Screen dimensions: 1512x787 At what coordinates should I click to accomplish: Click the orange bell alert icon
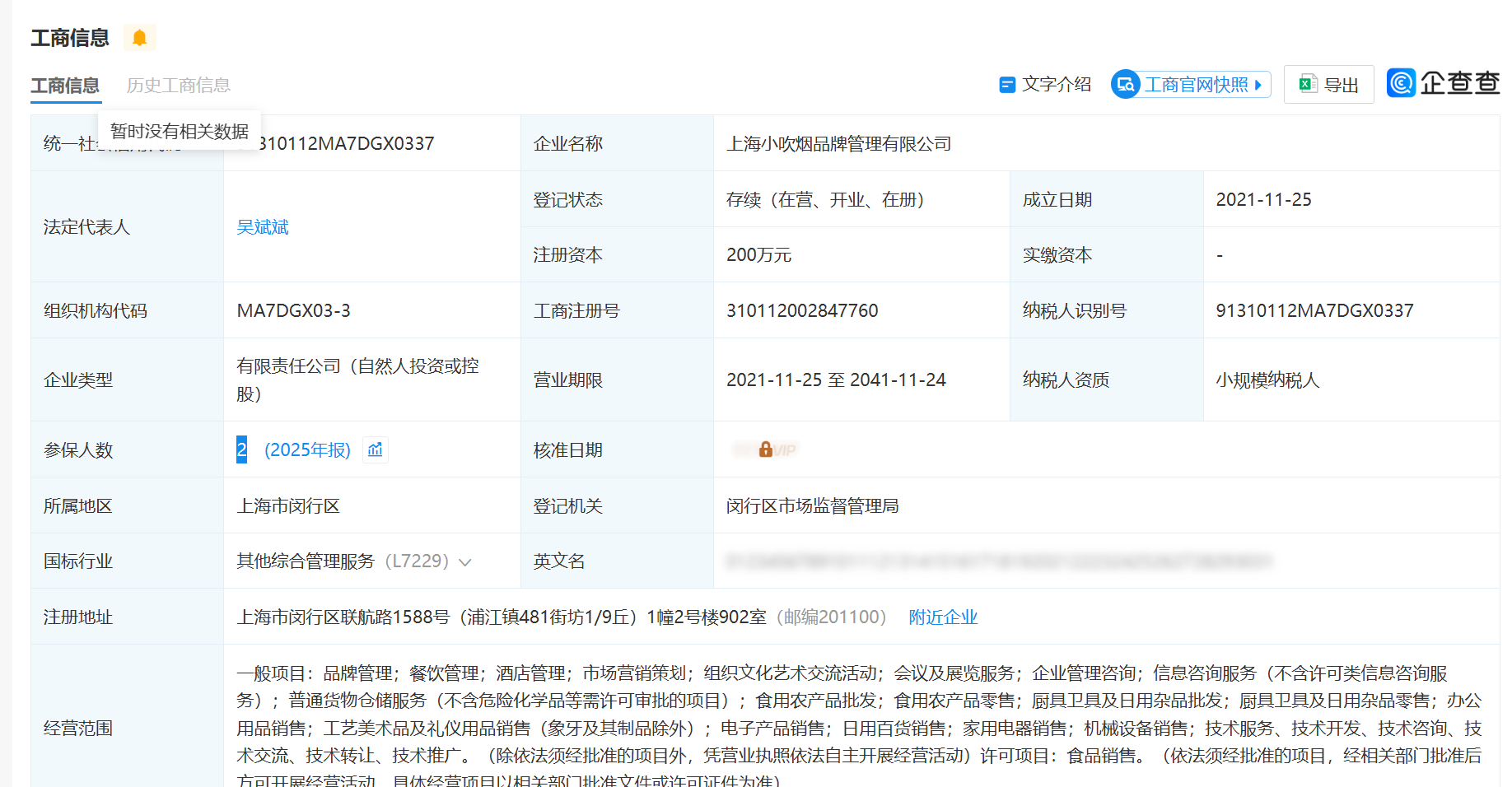[139, 38]
